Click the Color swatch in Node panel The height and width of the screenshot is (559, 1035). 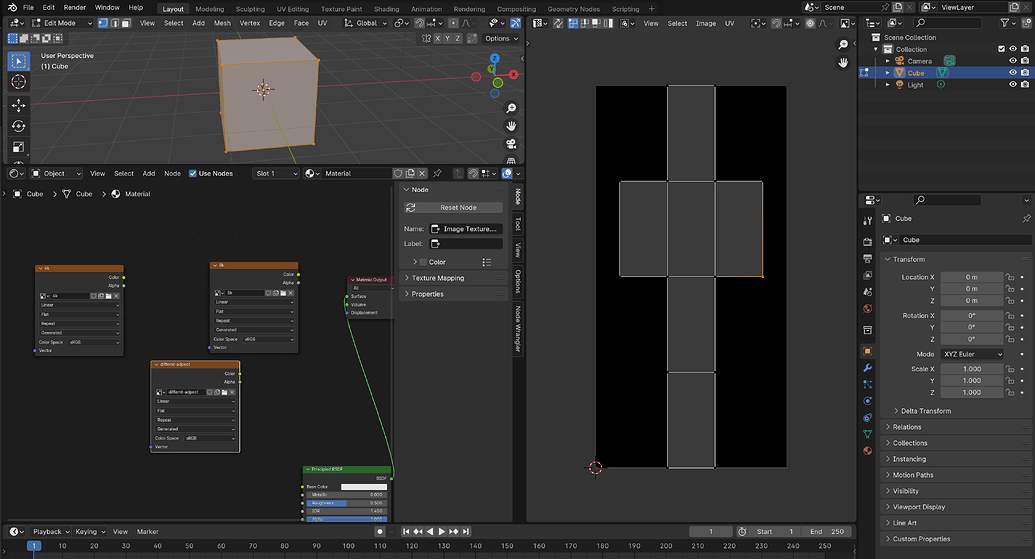coord(423,262)
